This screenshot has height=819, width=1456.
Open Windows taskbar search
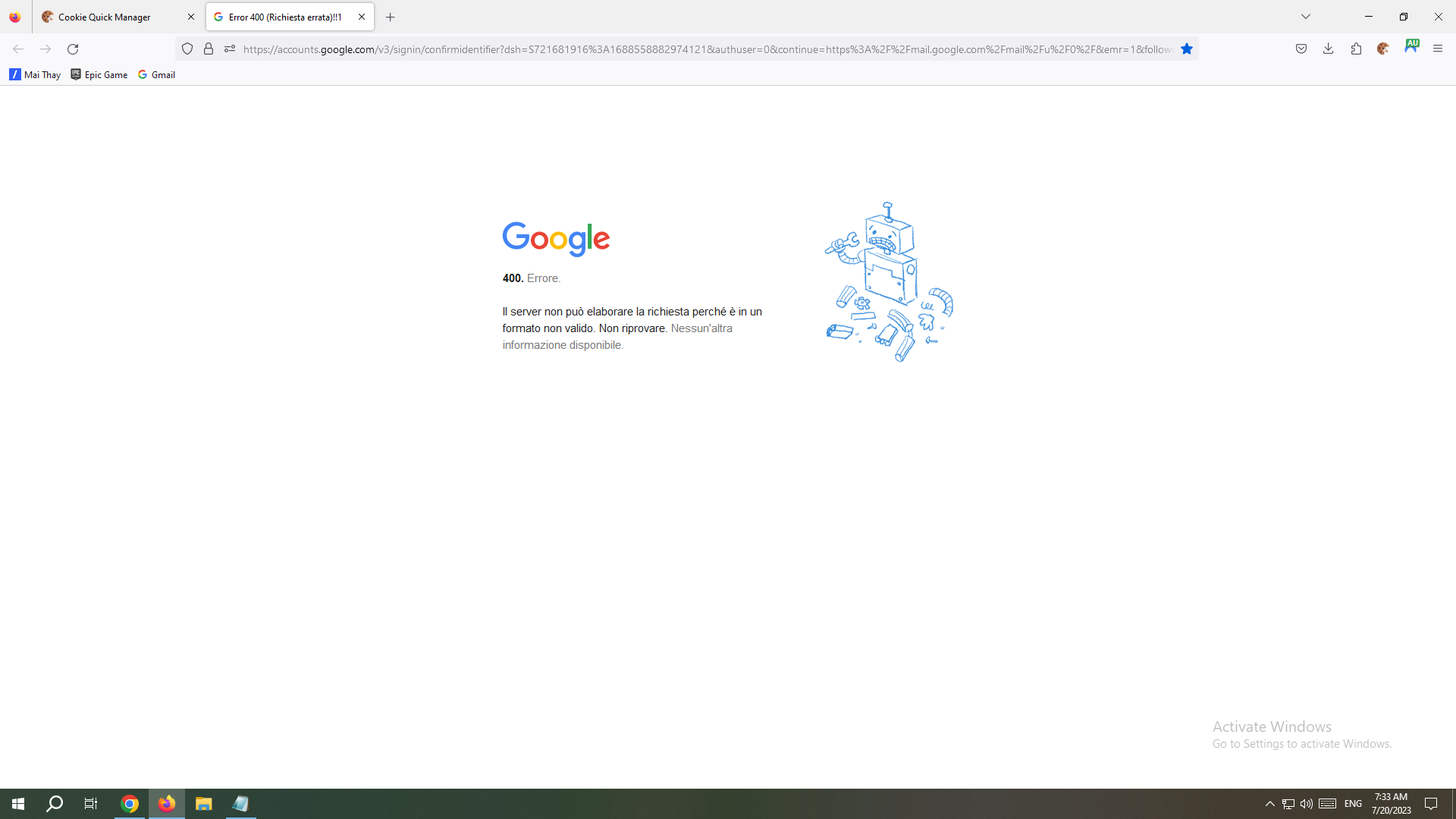point(55,804)
